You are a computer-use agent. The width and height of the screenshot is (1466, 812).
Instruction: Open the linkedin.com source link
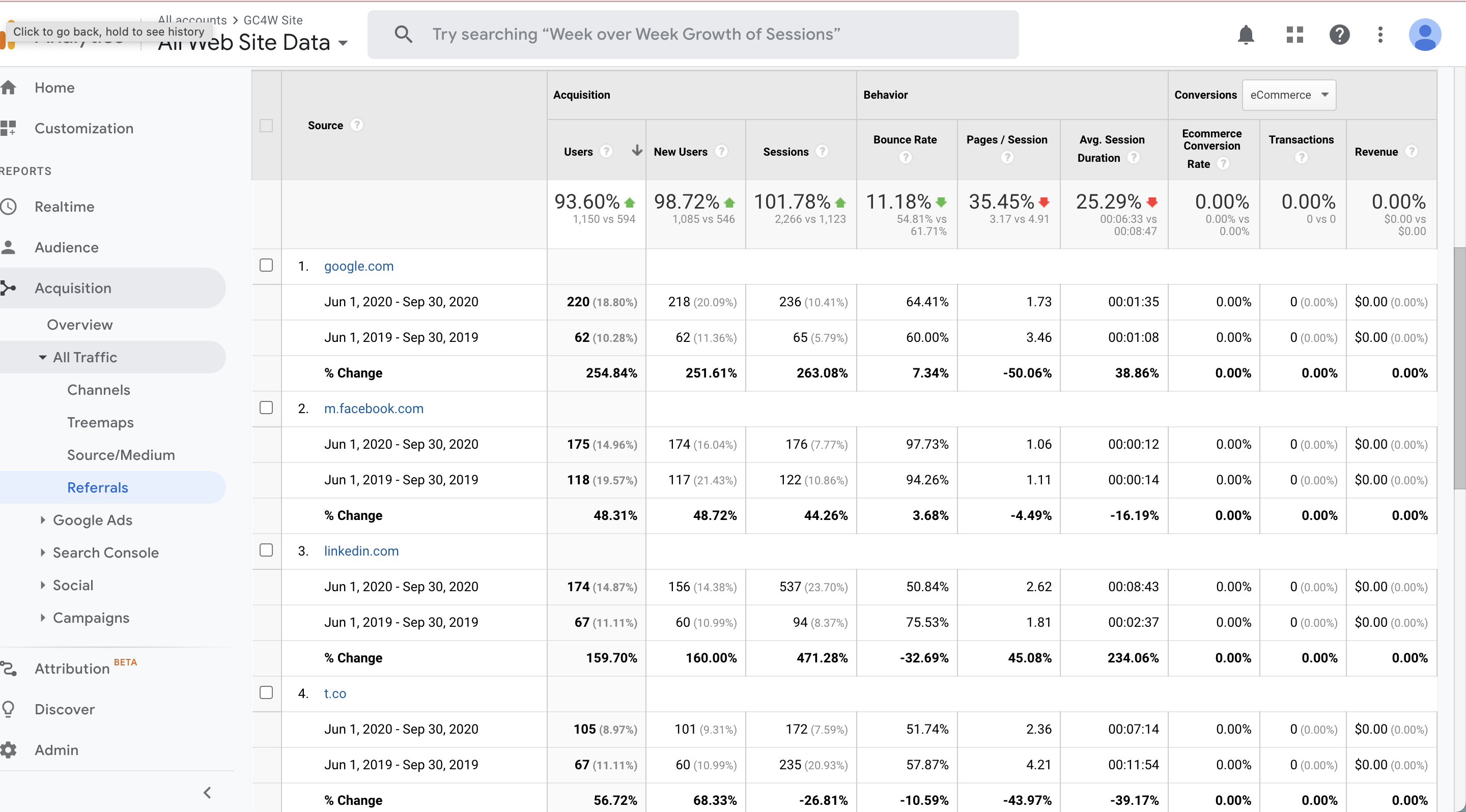(x=361, y=550)
